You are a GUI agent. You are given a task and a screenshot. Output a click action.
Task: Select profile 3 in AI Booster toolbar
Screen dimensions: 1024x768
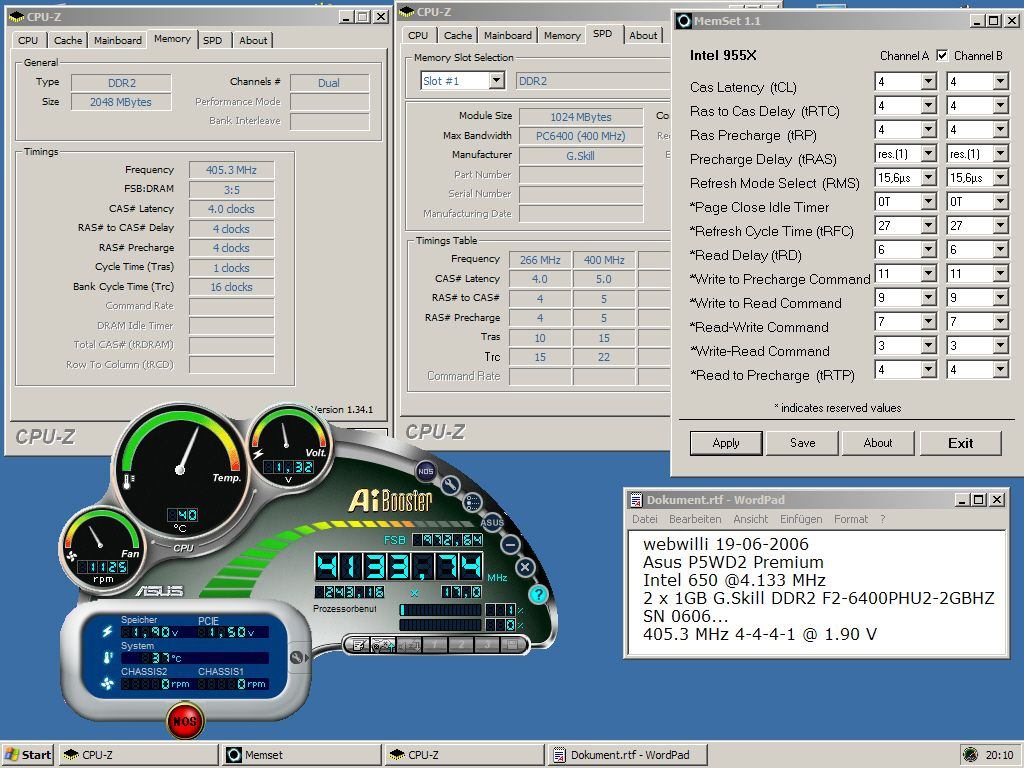point(486,645)
